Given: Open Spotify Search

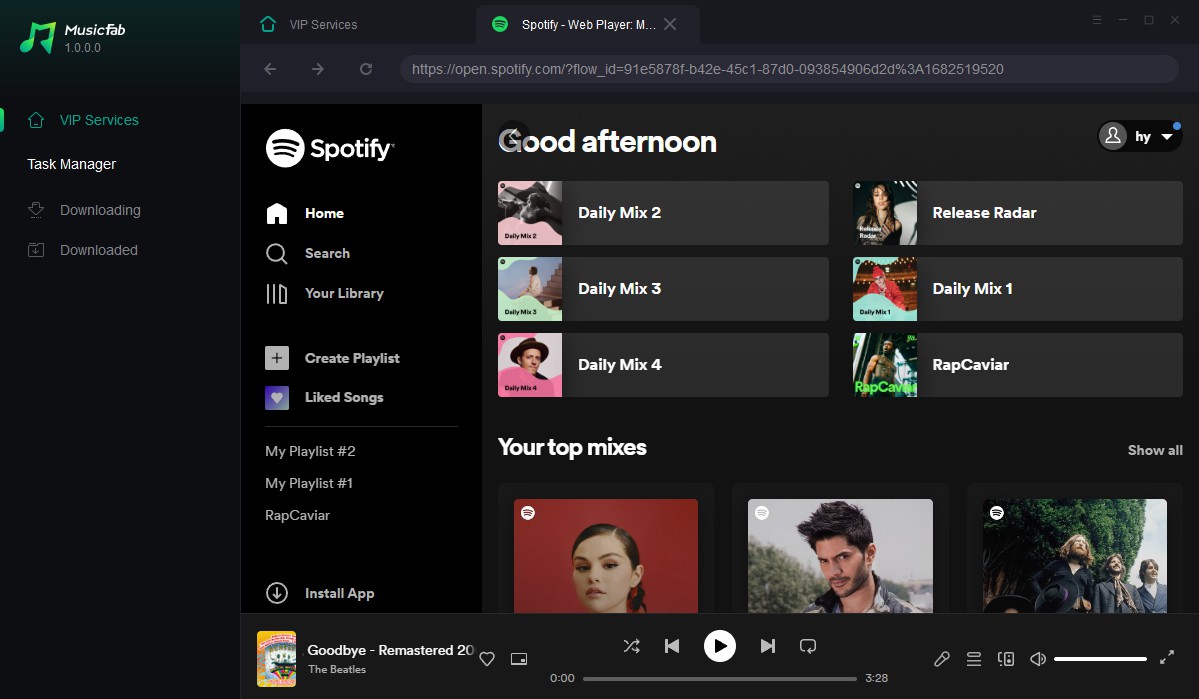Looking at the screenshot, I should (307, 253).
